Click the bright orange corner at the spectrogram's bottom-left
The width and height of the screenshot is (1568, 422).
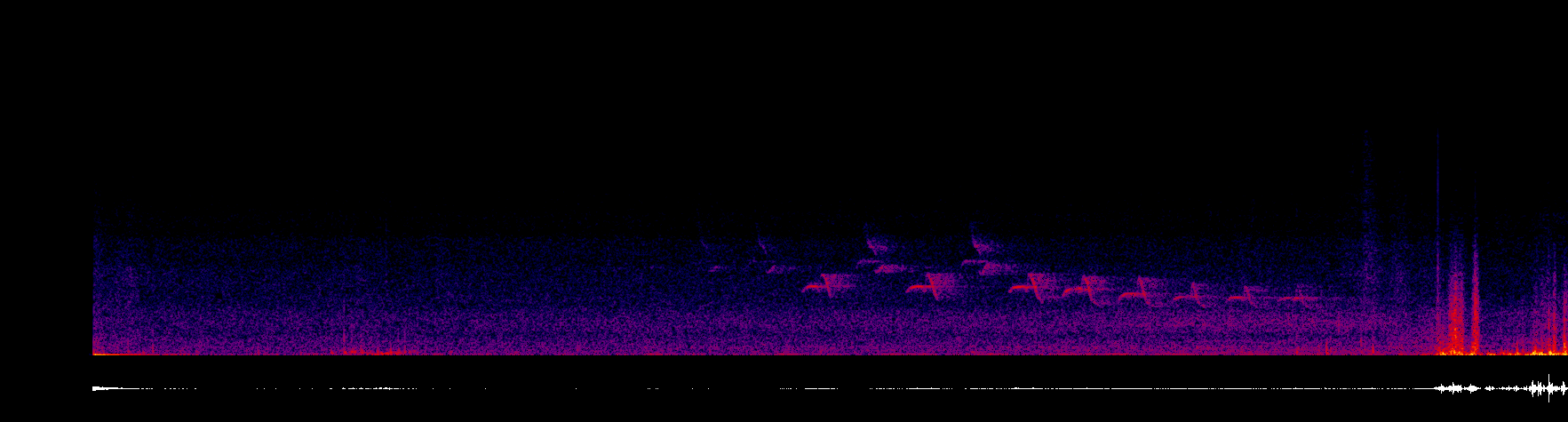99,352
